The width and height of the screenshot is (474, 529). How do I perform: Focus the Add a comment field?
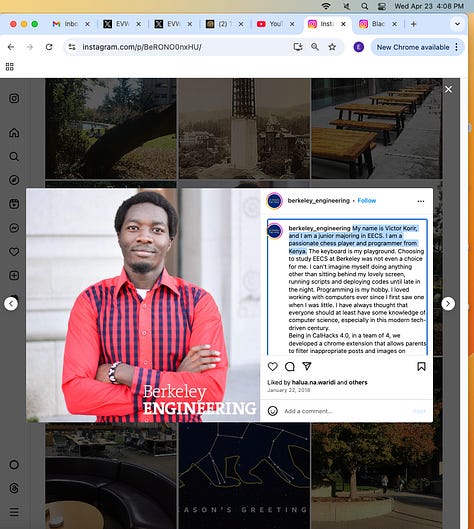click(344, 411)
